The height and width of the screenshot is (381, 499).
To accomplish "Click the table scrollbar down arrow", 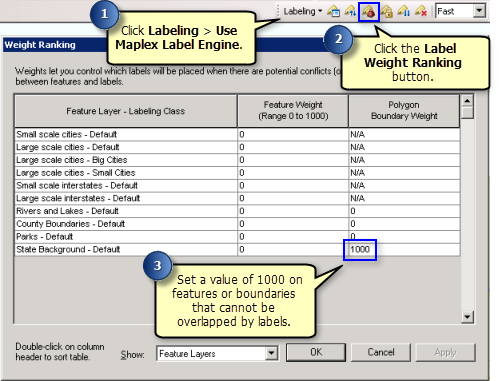I will 467,317.
